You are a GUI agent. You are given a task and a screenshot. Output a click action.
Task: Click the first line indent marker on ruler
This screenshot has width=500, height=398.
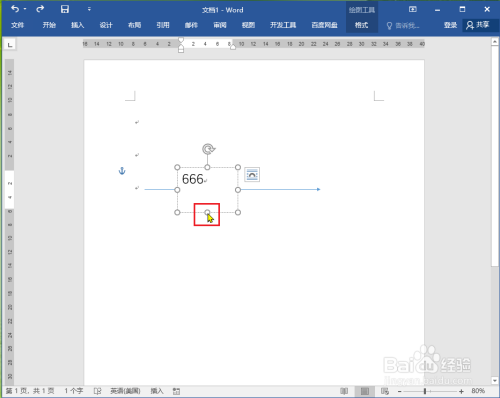click(x=181, y=40)
